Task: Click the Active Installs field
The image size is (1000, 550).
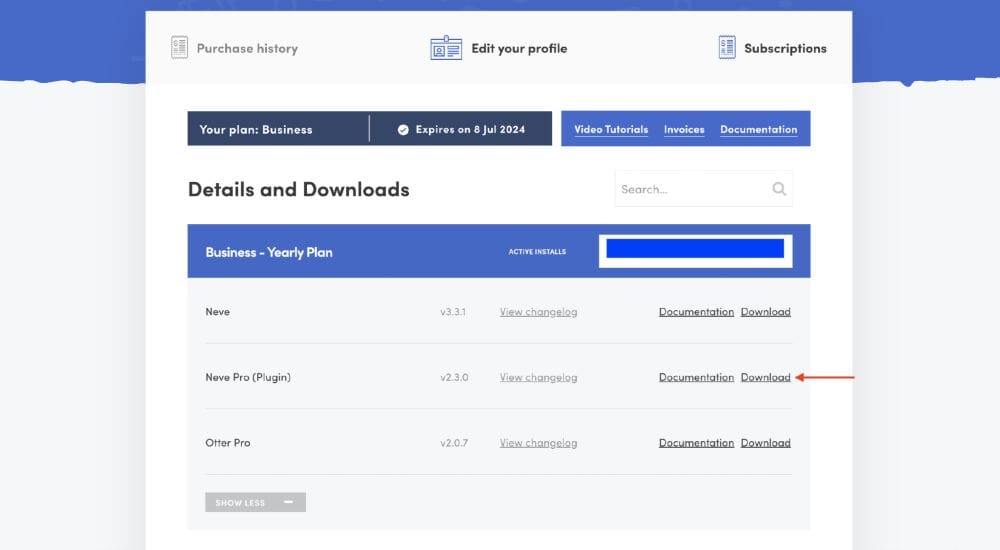Action: click(x=695, y=251)
